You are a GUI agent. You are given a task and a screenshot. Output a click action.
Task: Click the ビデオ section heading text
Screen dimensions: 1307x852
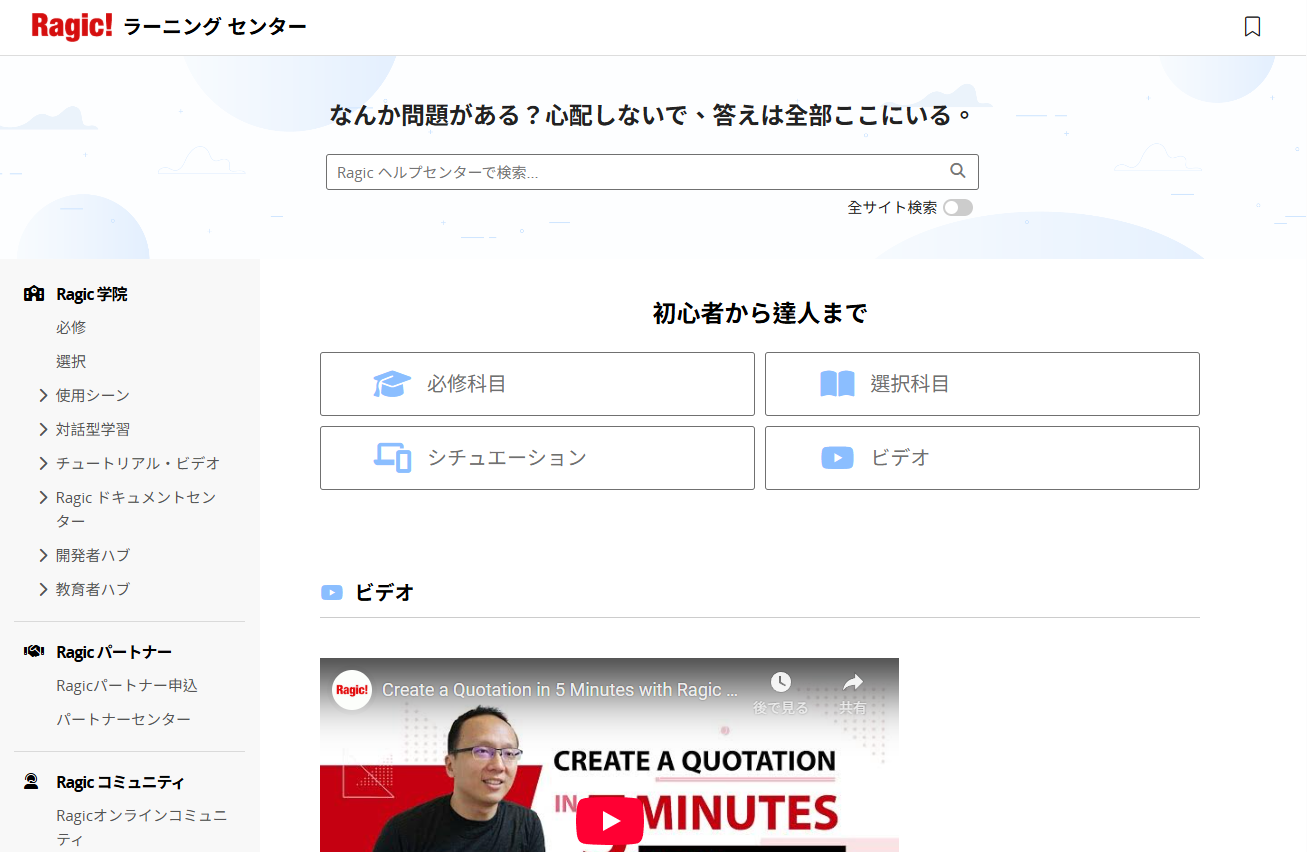click(x=384, y=592)
